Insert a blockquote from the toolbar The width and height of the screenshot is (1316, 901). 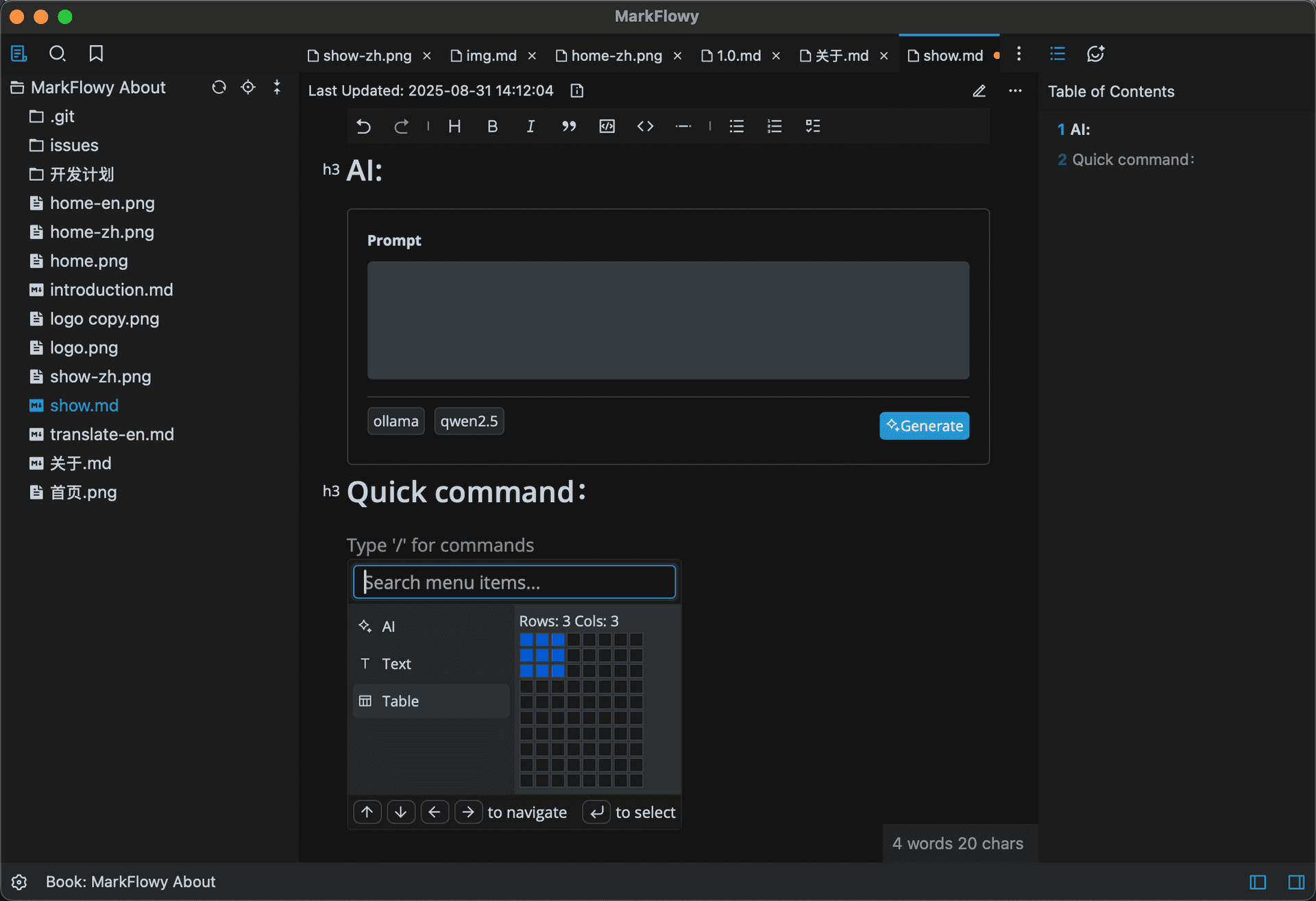tap(568, 126)
